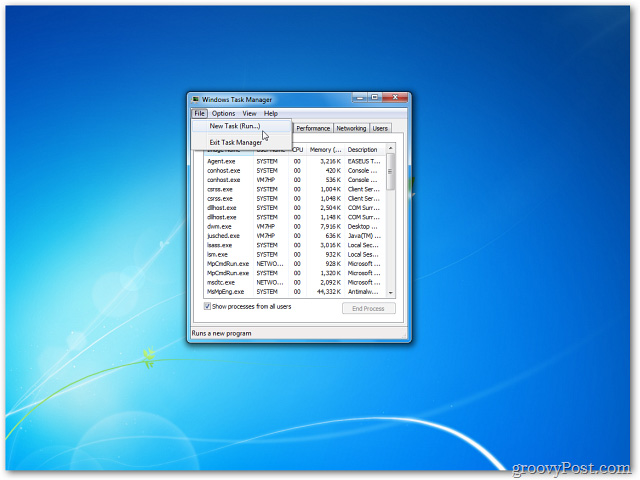Select MpCmdRun.exe process using 928 K

295,264
